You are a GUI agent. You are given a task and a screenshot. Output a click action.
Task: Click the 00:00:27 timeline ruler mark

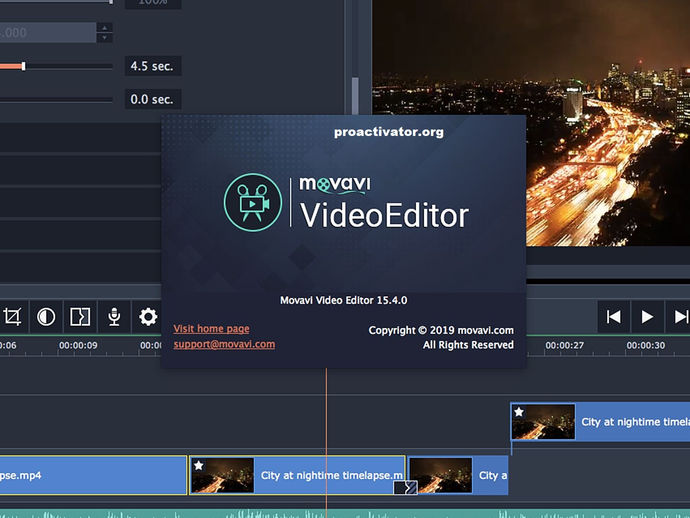coord(565,345)
